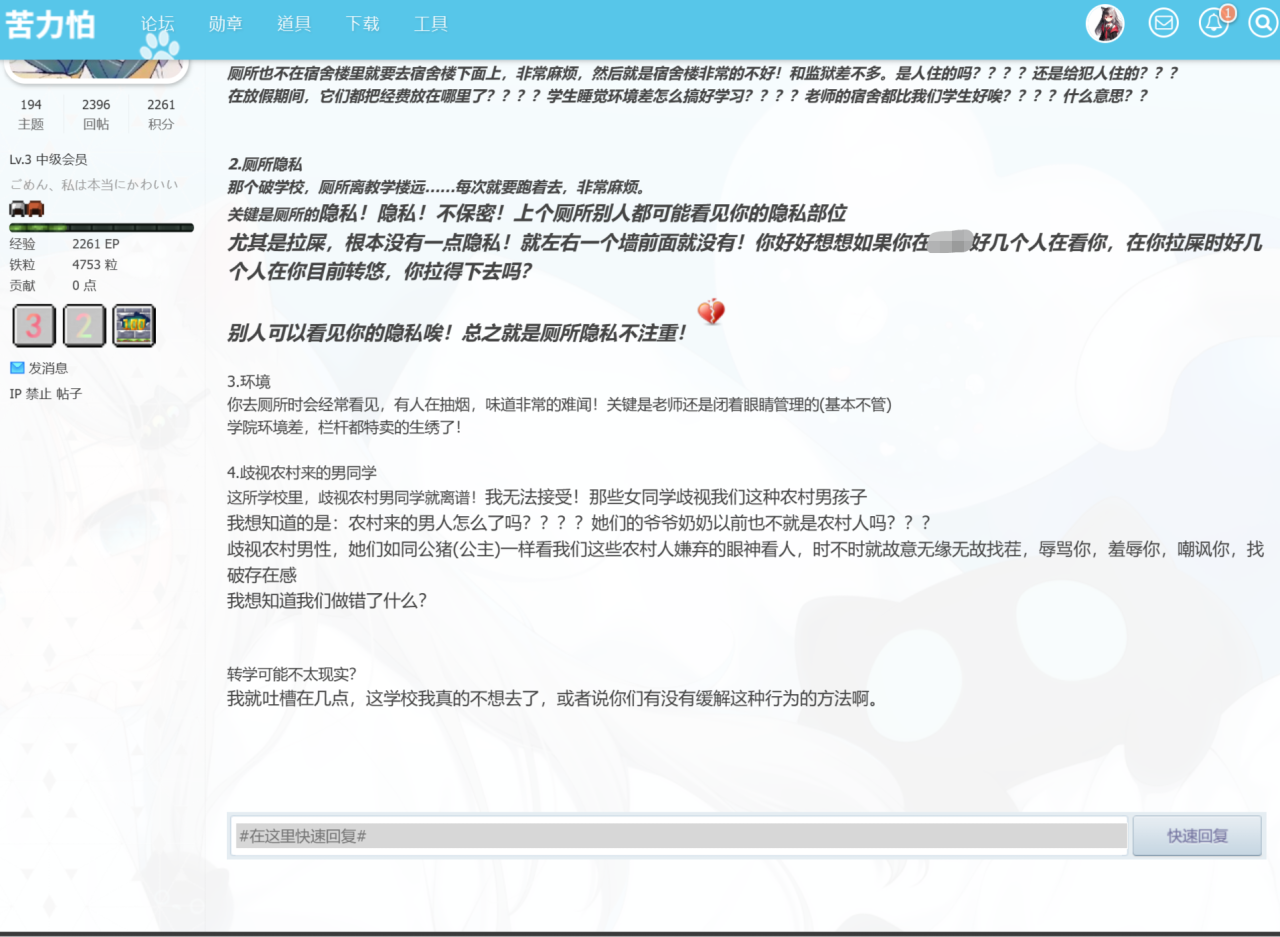
Task: Focus the quick reply input field
Action: click(x=681, y=835)
